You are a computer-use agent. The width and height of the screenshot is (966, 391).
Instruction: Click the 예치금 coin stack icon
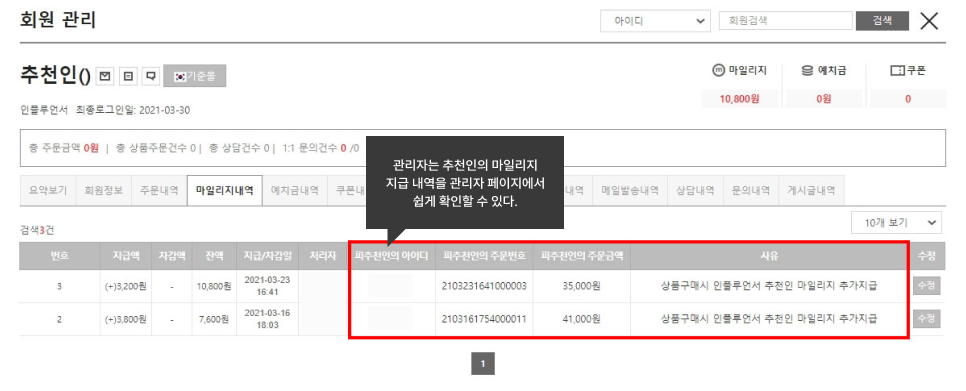pyautogui.click(x=807, y=71)
